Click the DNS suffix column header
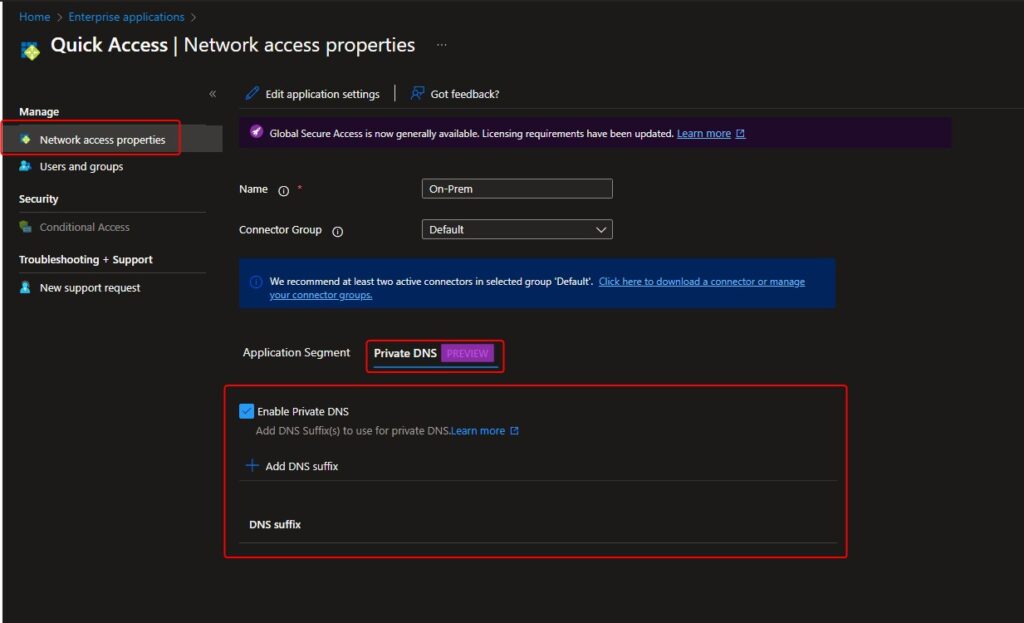The width and height of the screenshot is (1024, 623). (x=275, y=524)
